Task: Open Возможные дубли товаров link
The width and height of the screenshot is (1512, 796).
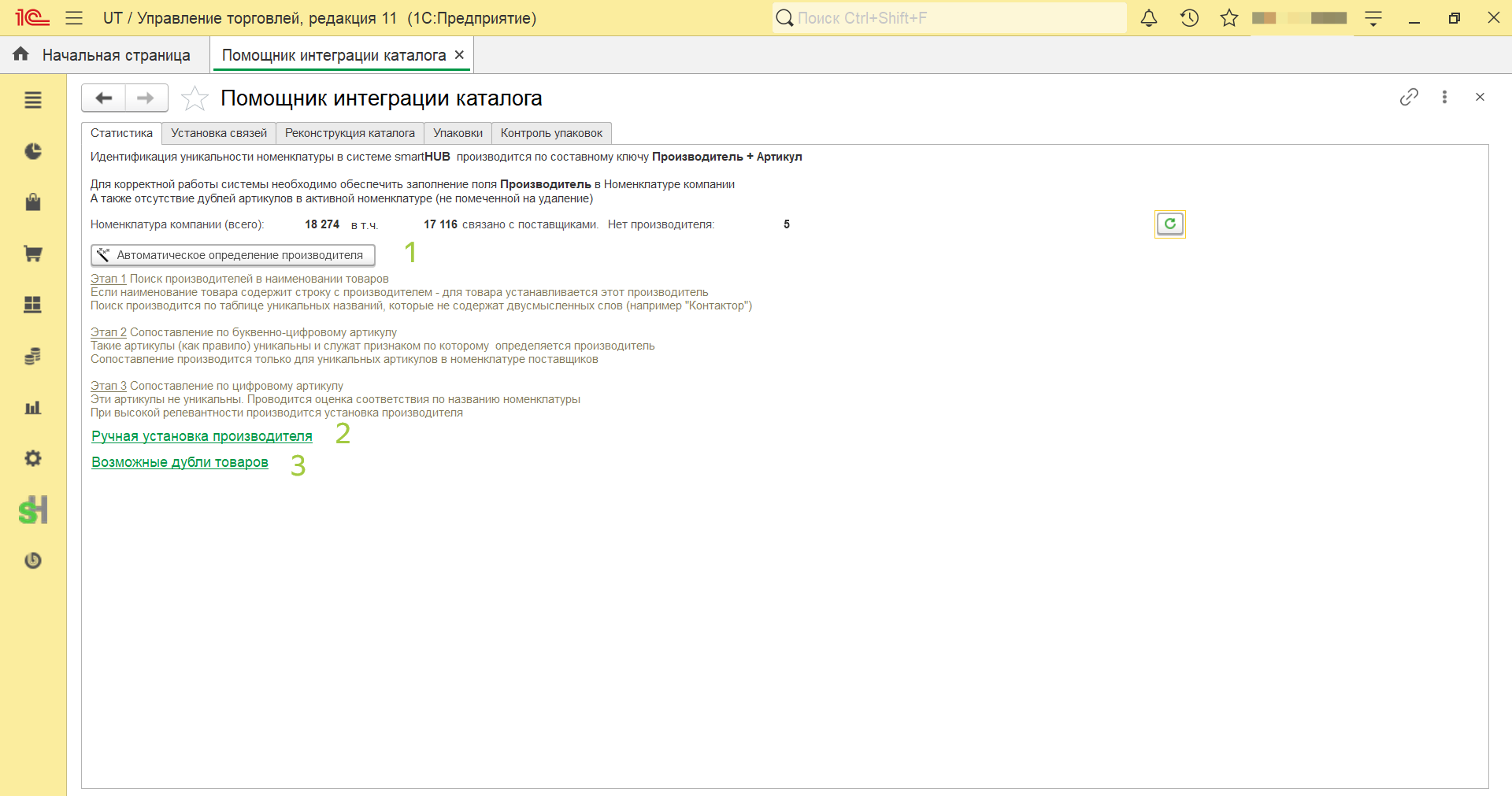Action: [x=180, y=462]
